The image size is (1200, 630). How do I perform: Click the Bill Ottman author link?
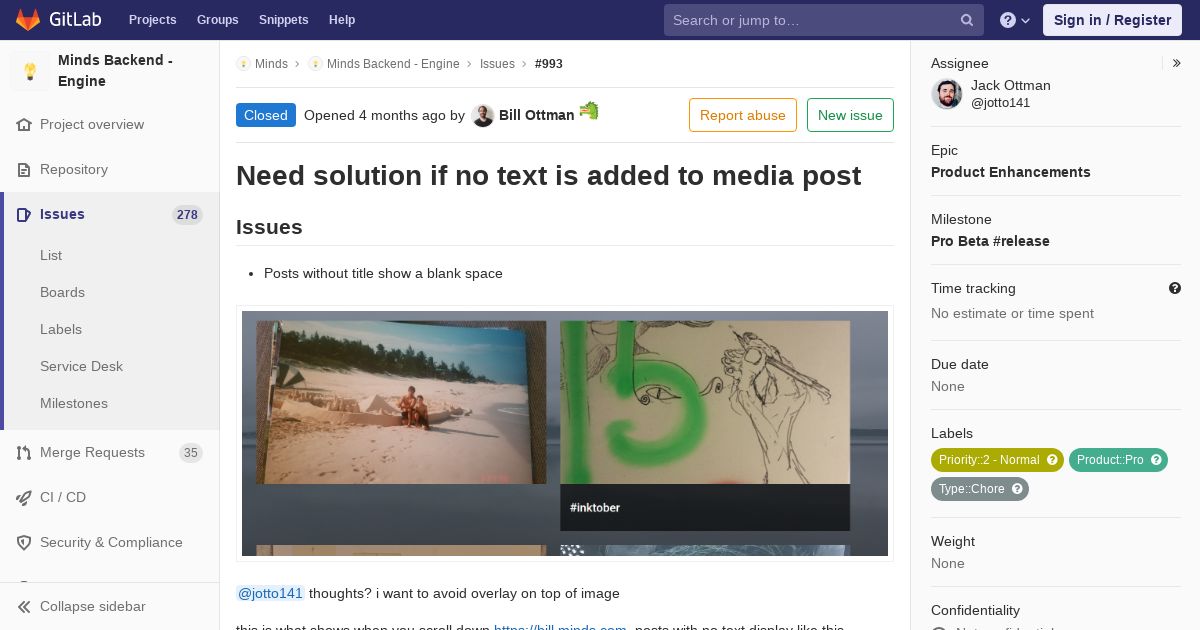(x=536, y=115)
